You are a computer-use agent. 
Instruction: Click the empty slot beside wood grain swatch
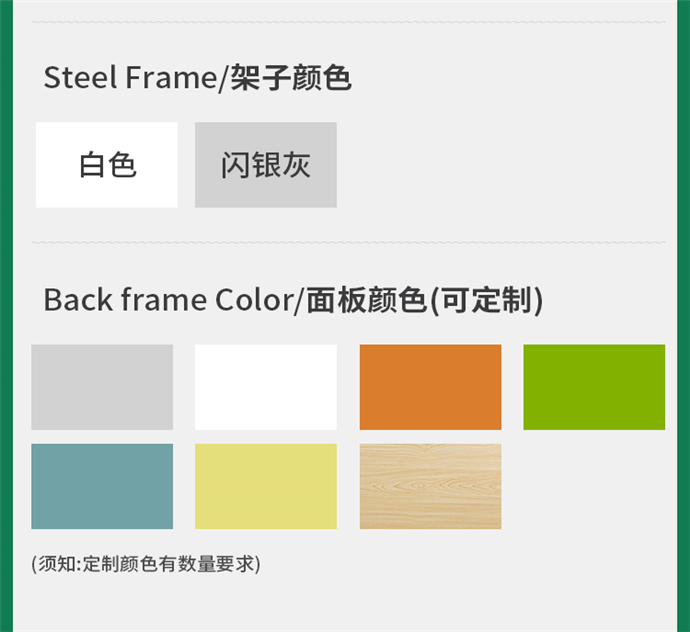(x=594, y=486)
